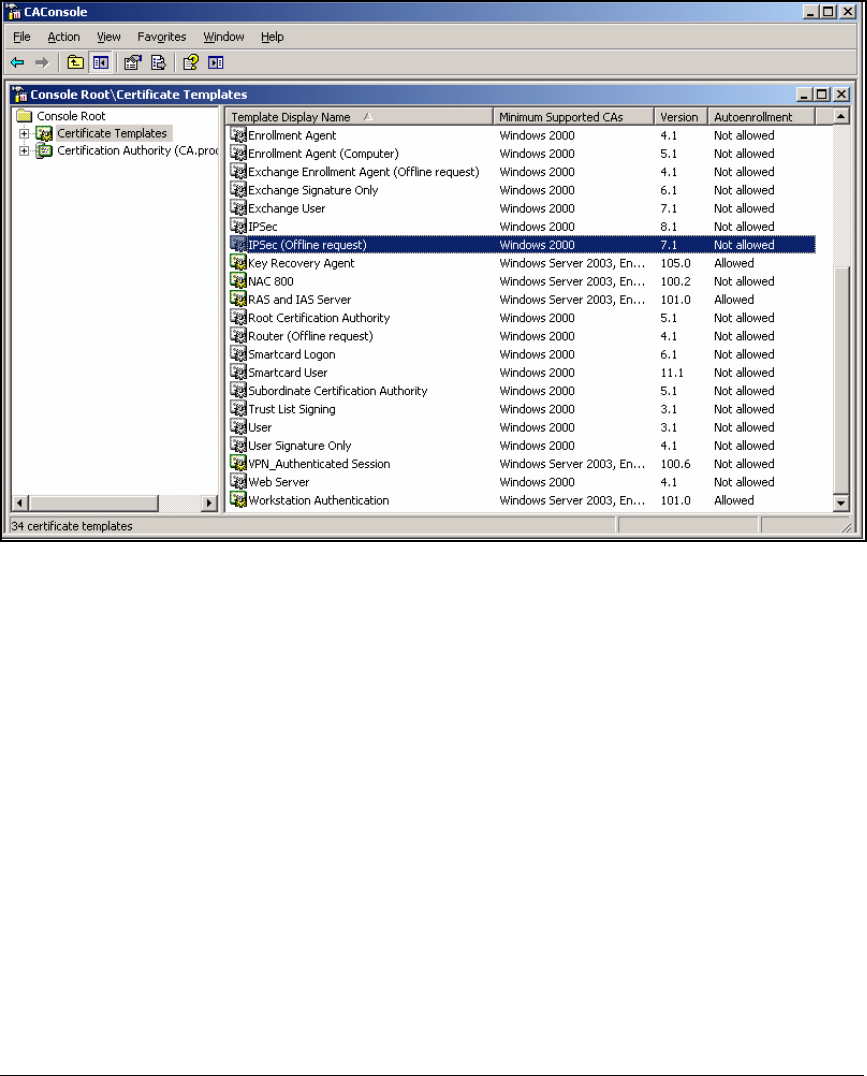Click the tree pane scroll right arrow
This screenshot has width=867, height=1076.
[209, 503]
